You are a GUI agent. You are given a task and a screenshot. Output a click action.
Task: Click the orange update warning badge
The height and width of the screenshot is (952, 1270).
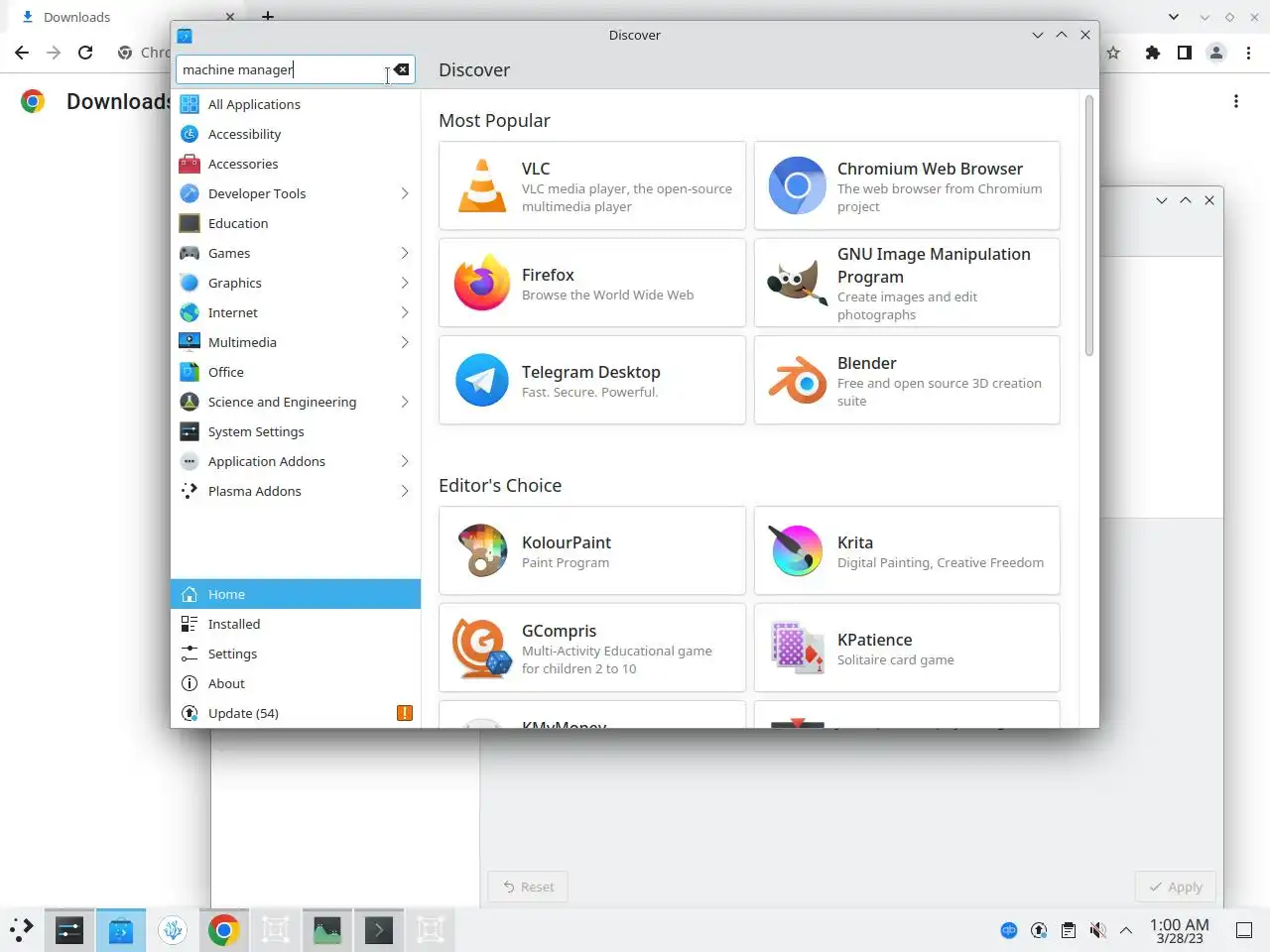pyautogui.click(x=405, y=713)
